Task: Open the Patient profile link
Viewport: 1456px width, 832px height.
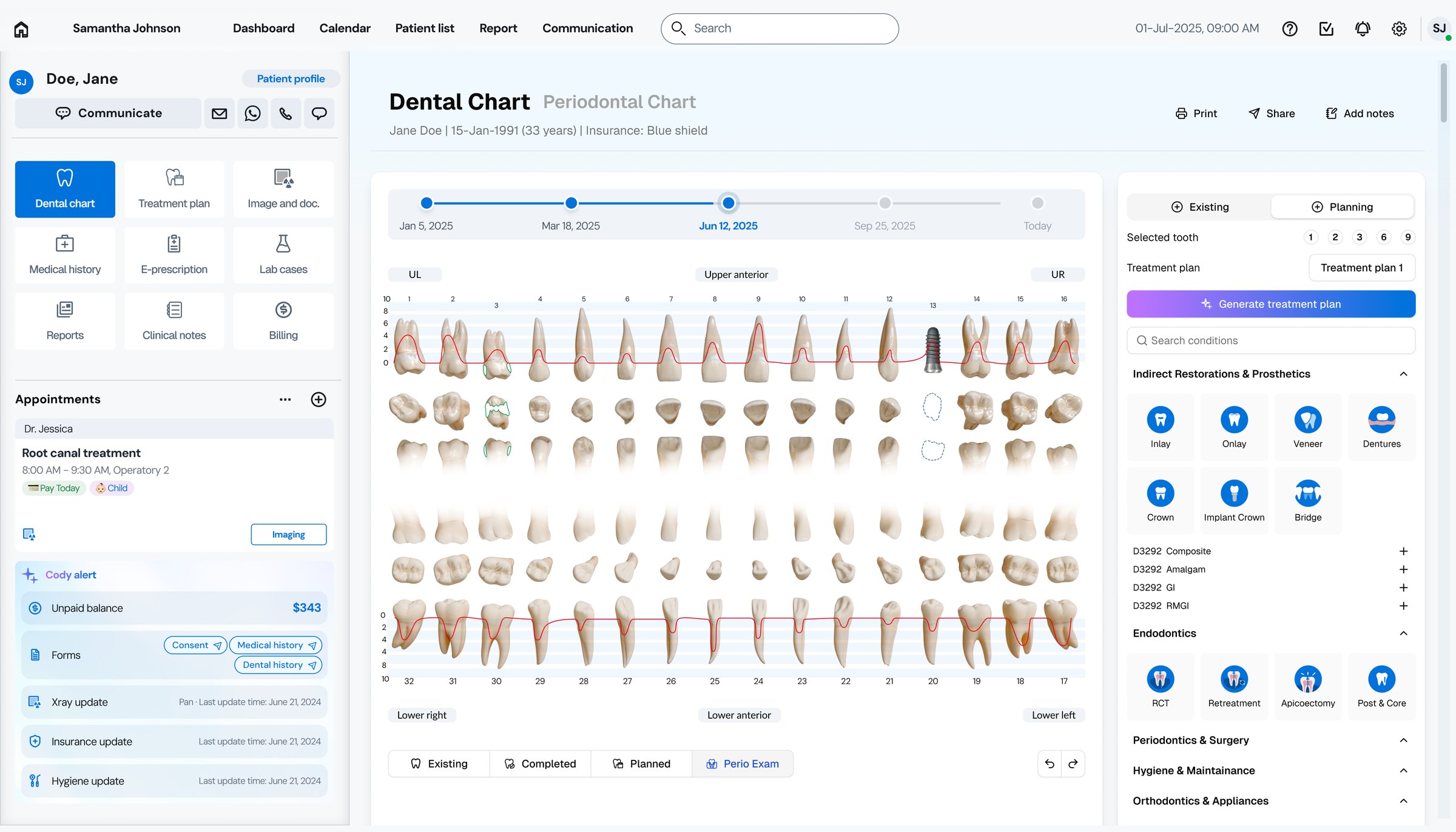Action: 291,79
